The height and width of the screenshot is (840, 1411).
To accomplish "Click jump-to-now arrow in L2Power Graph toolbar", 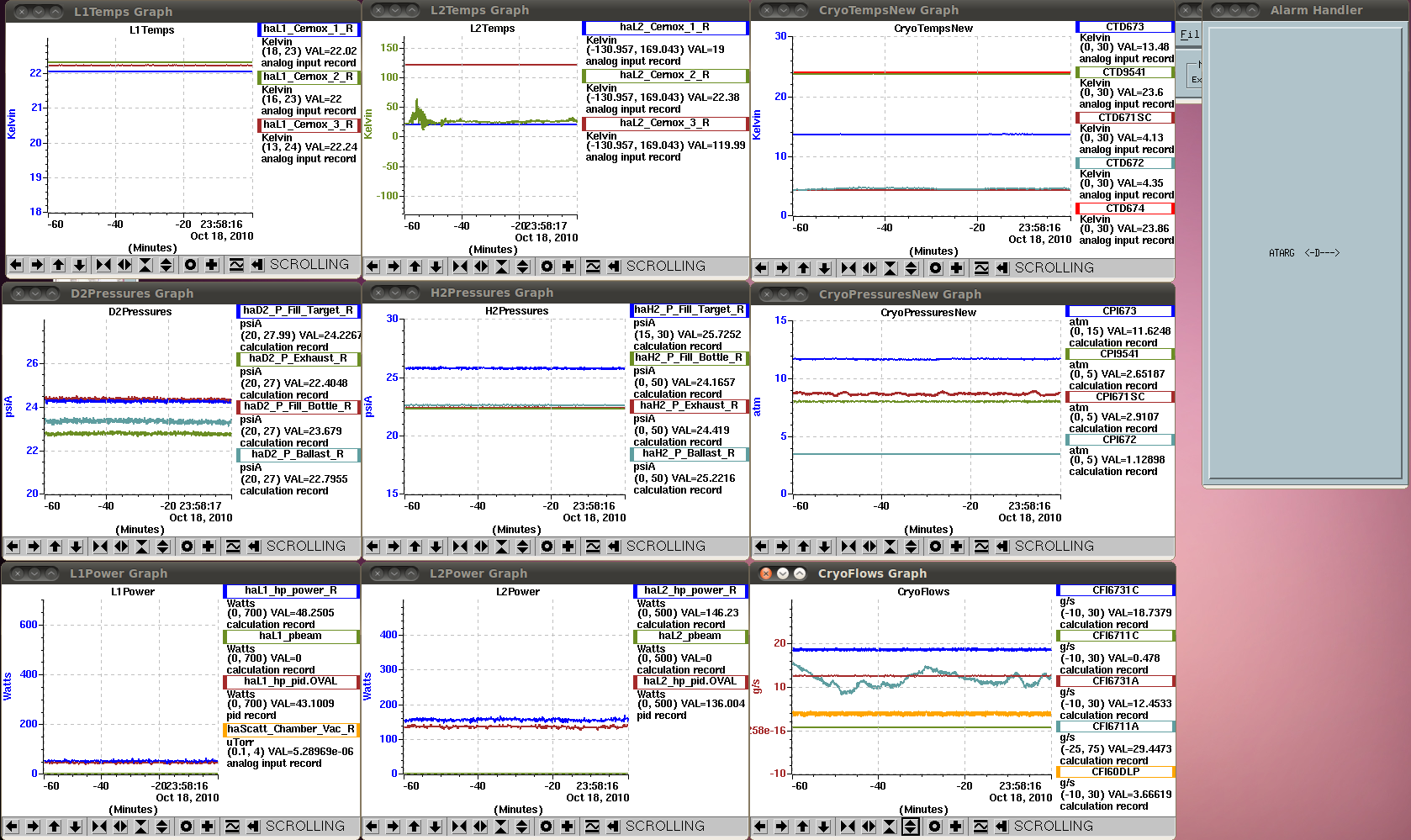I will pyautogui.click(x=613, y=827).
